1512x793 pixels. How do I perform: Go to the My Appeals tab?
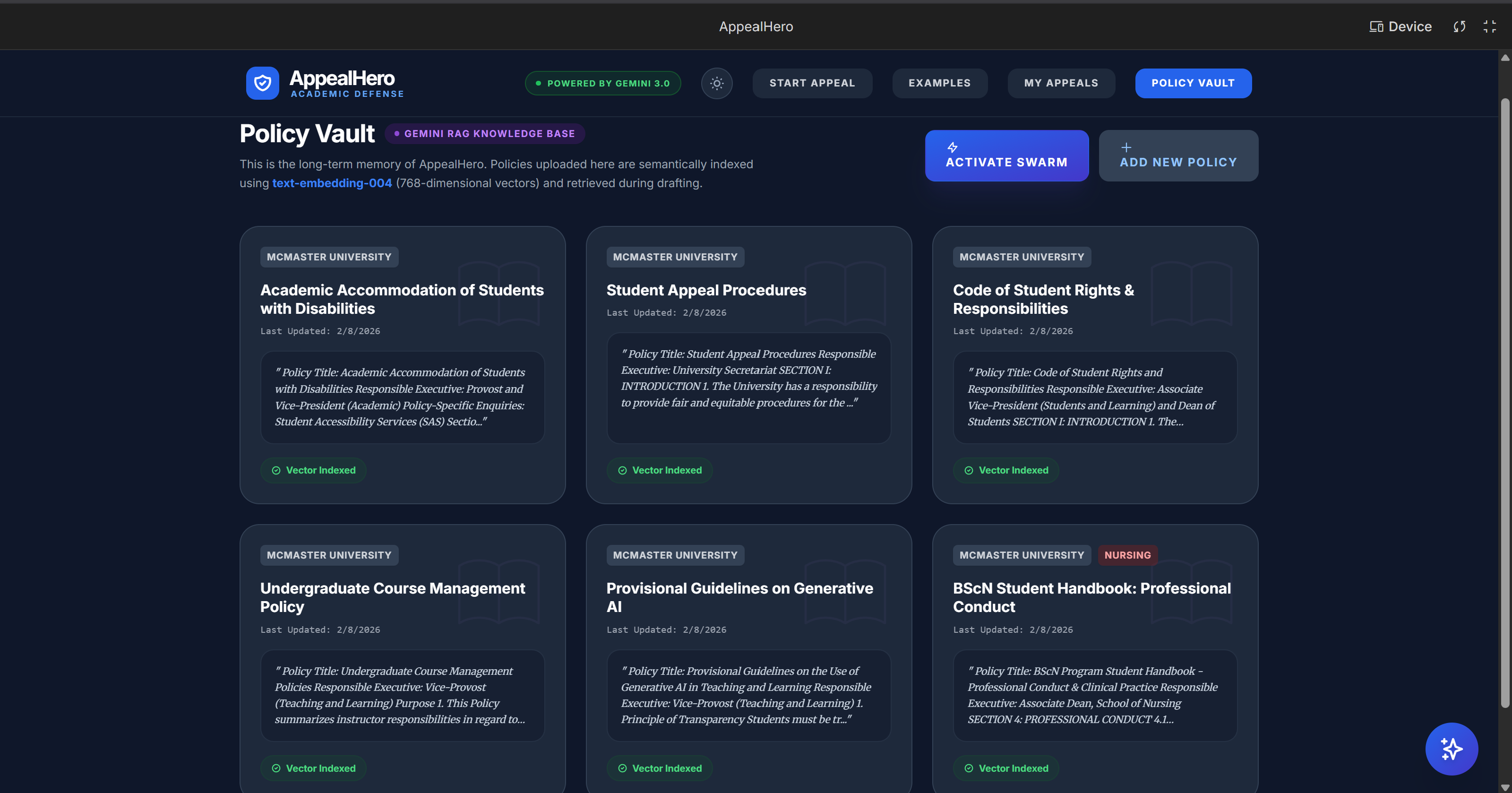point(1061,83)
